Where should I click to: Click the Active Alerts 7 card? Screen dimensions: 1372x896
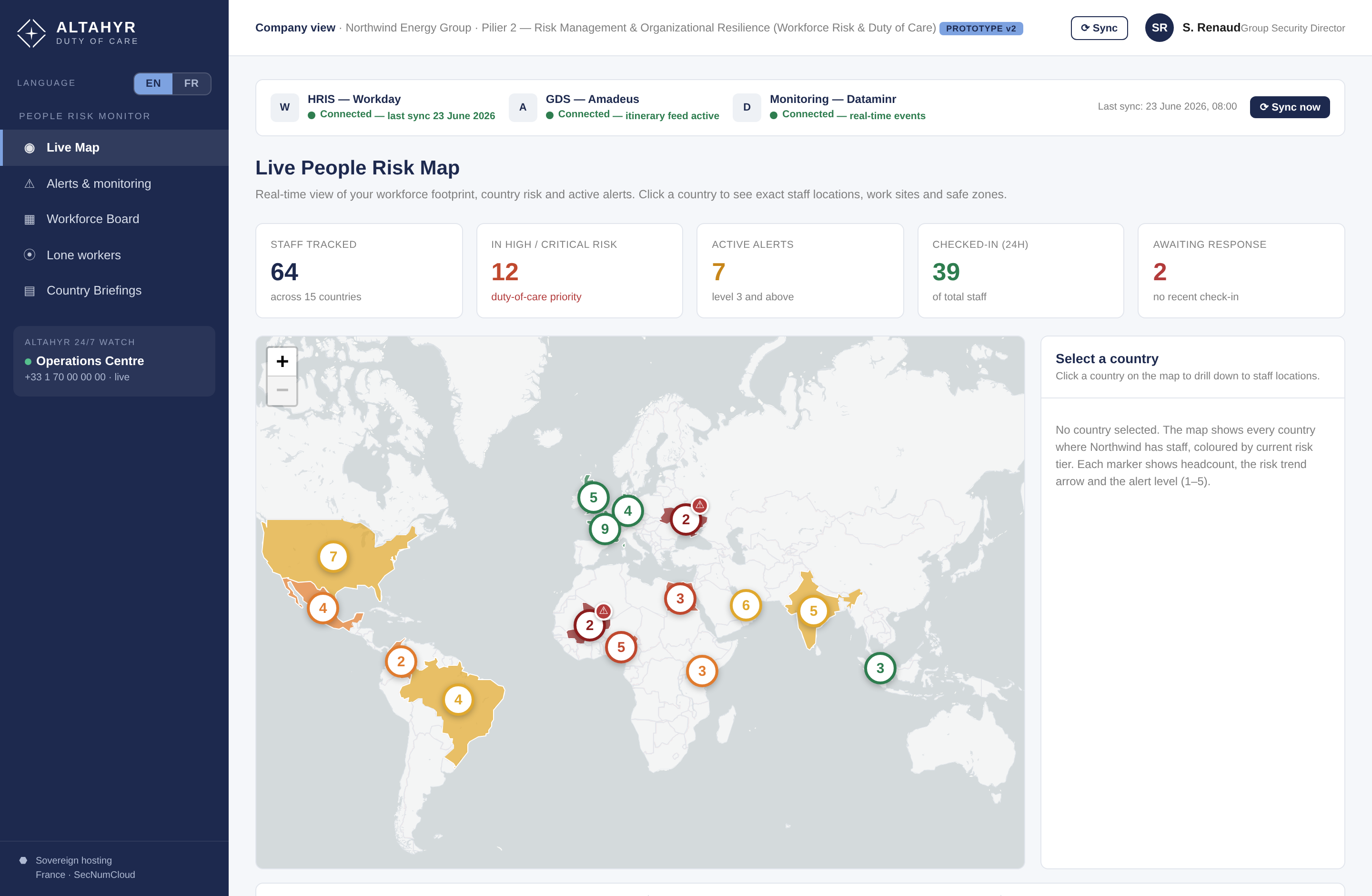pos(800,270)
